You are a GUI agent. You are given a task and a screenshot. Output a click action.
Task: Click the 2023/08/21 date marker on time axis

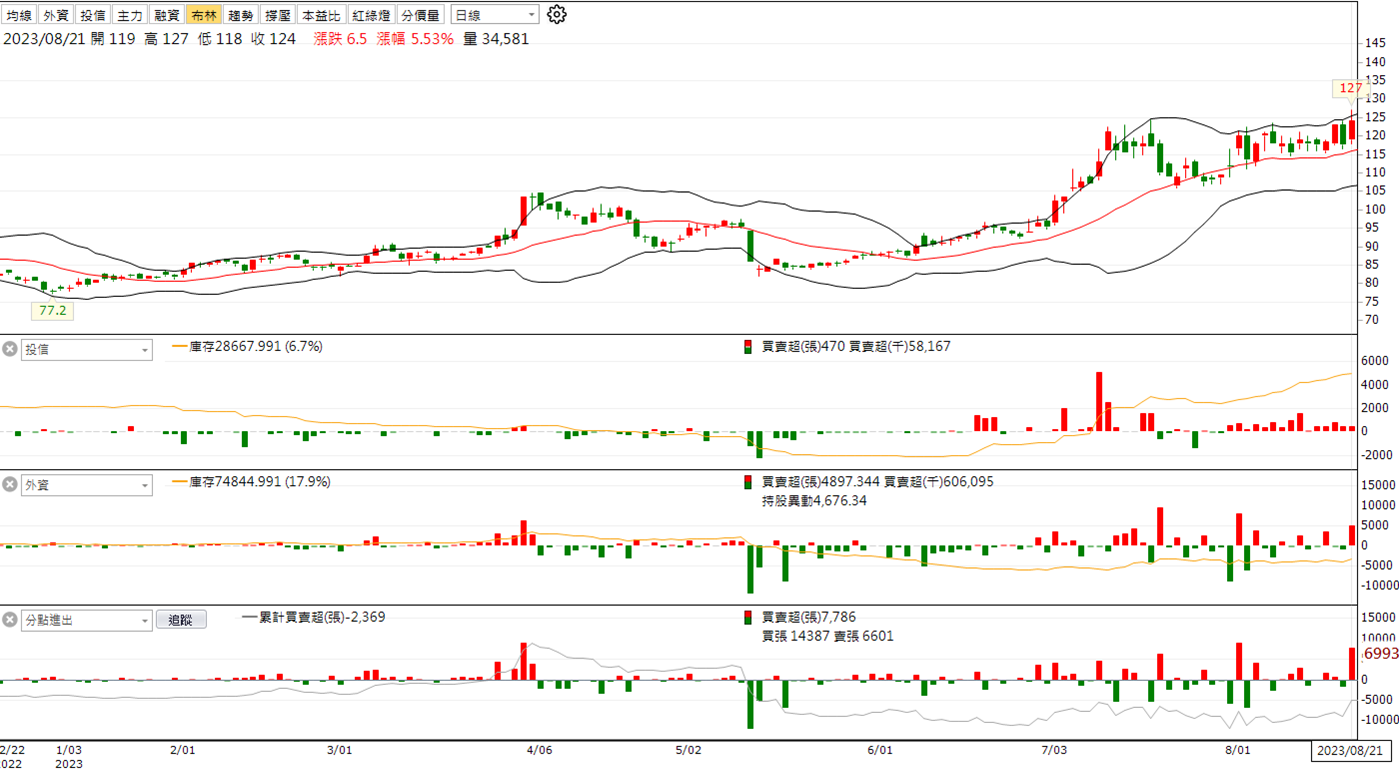click(x=1350, y=750)
